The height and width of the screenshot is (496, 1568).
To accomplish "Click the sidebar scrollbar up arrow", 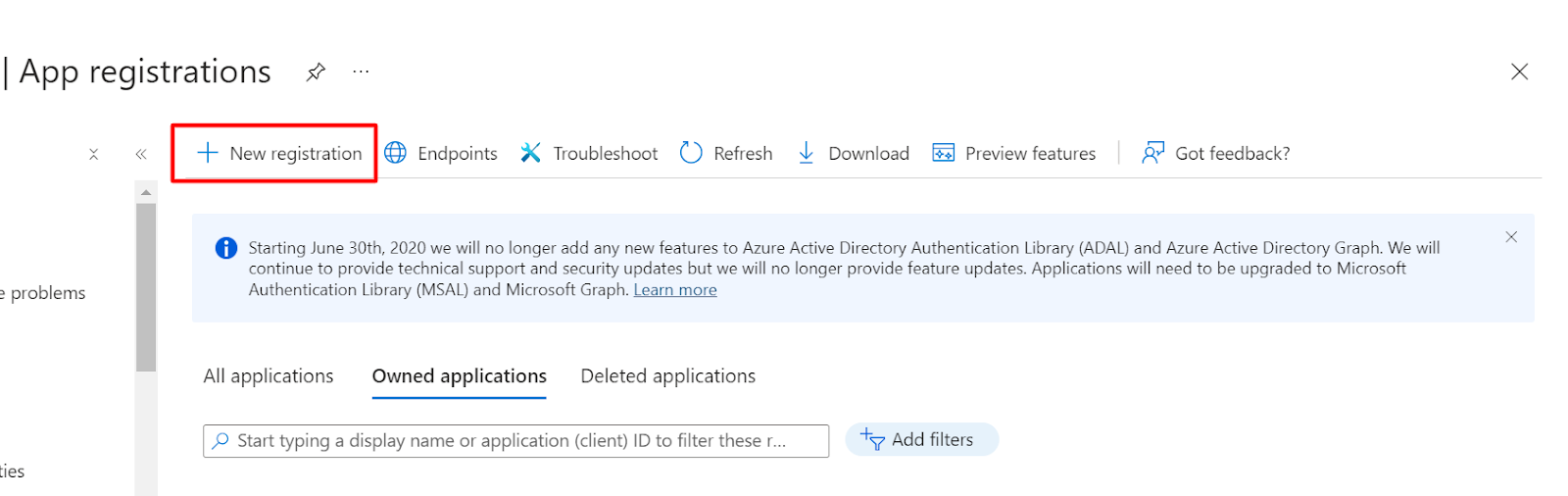I will [x=146, y=192].
